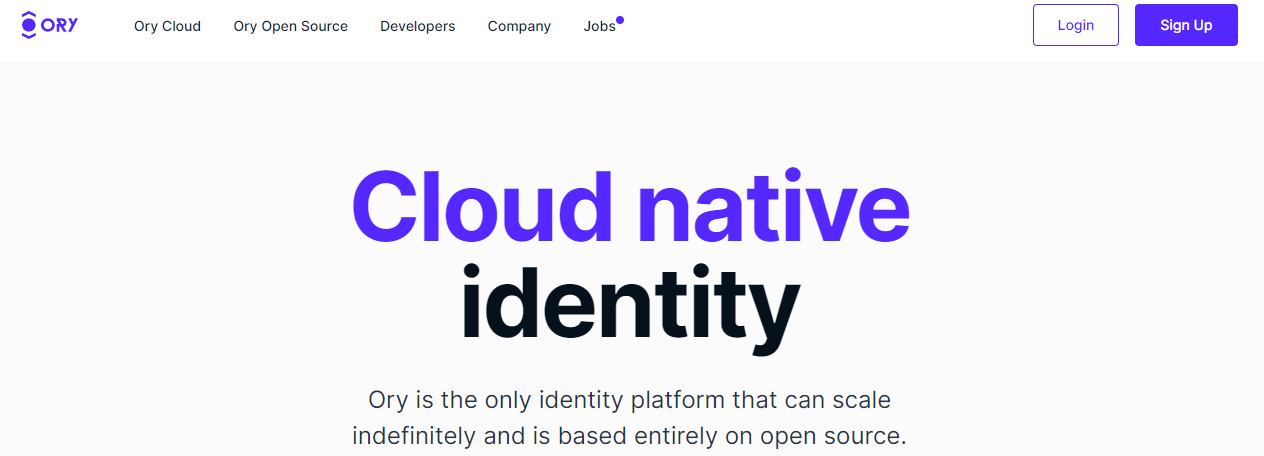The width and height of the screenshot is (1264, 456).
Task: Click the "Cloud native" heading text
Action: [631, 207]
